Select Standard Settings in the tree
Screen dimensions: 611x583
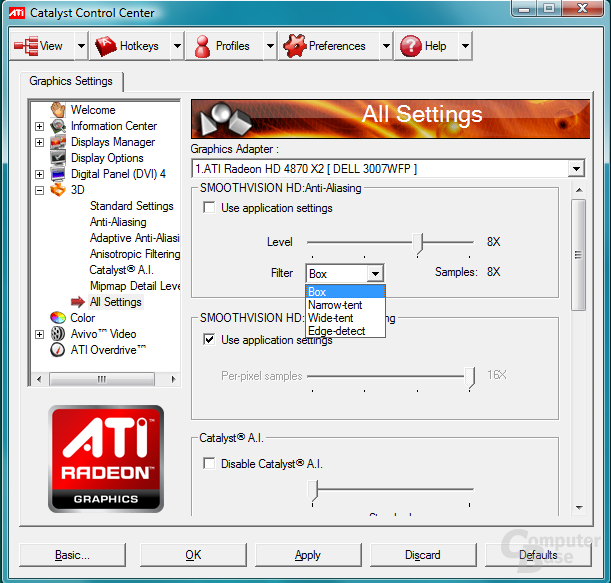click(131, 206)
